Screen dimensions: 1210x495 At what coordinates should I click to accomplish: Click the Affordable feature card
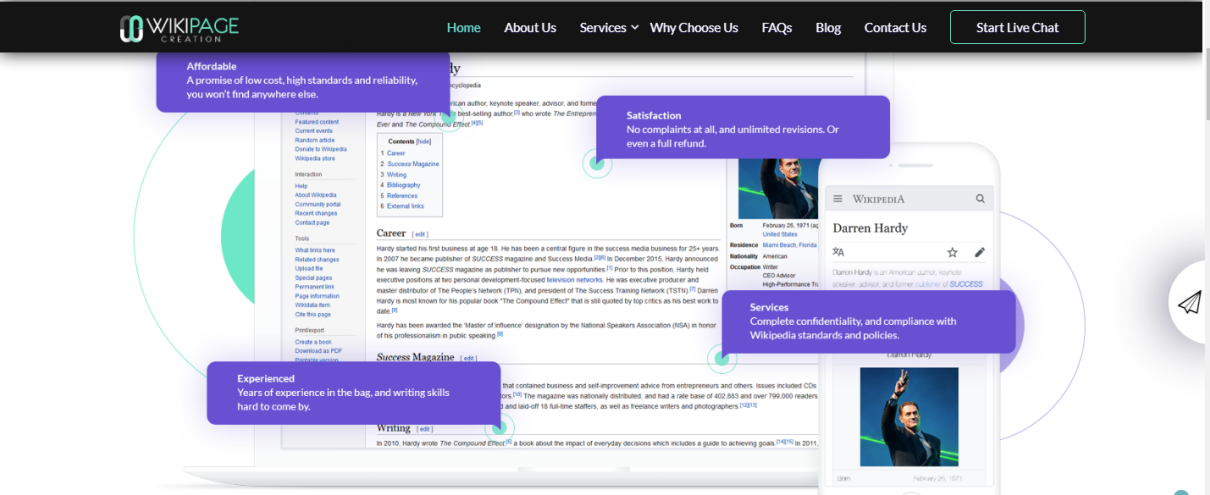[302, 81]
